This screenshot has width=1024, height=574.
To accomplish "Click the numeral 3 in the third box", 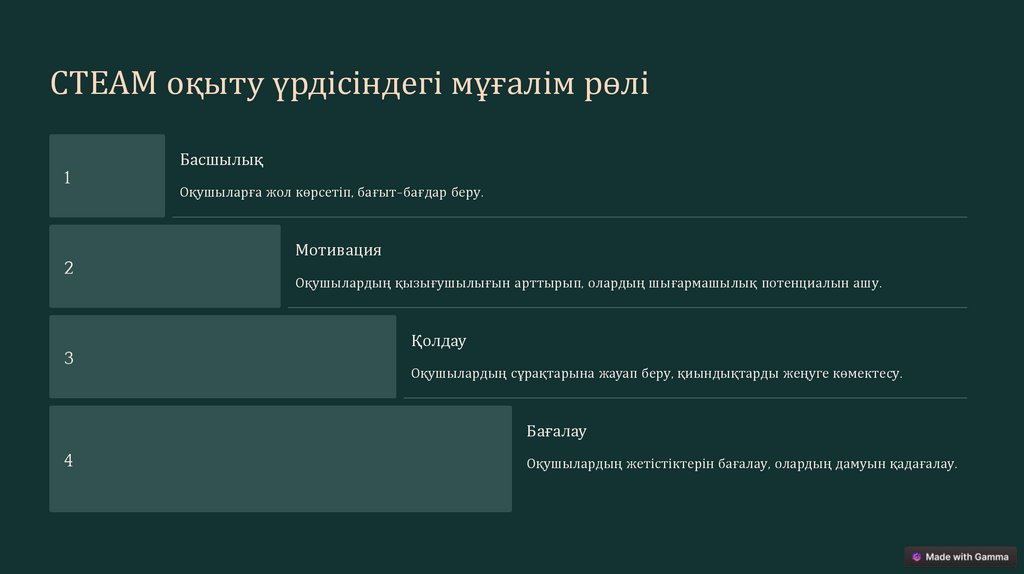I will tap(68, 358).
